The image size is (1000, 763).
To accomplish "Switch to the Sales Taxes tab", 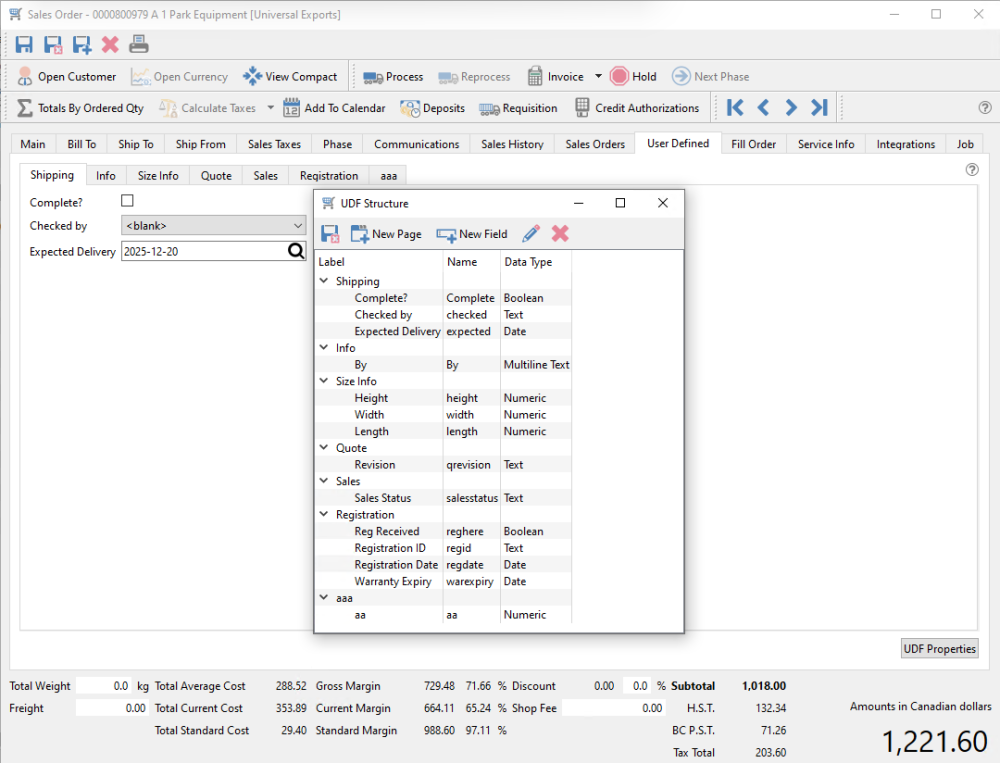I will point(274,144).
